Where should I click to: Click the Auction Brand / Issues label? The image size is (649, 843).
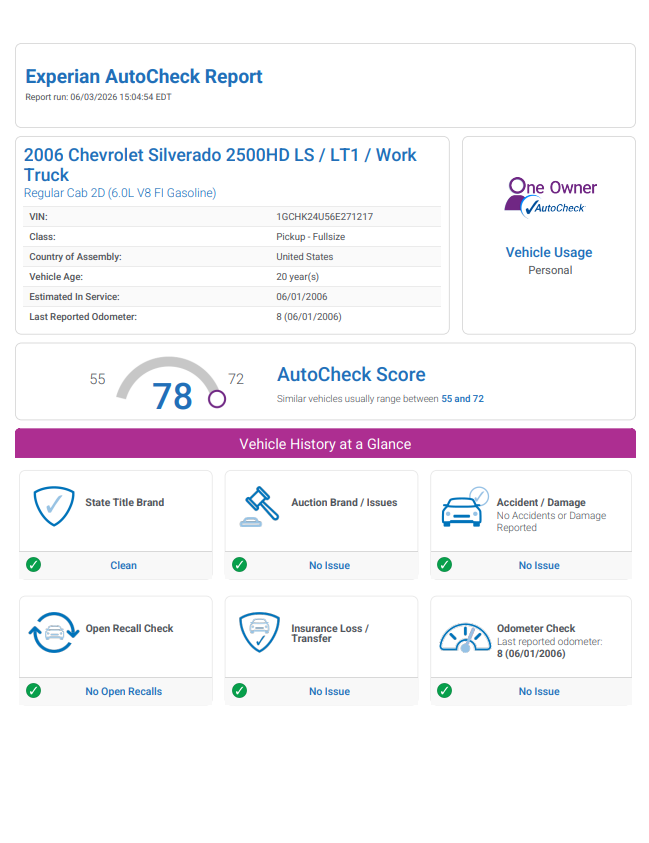(x=344, y=502)
